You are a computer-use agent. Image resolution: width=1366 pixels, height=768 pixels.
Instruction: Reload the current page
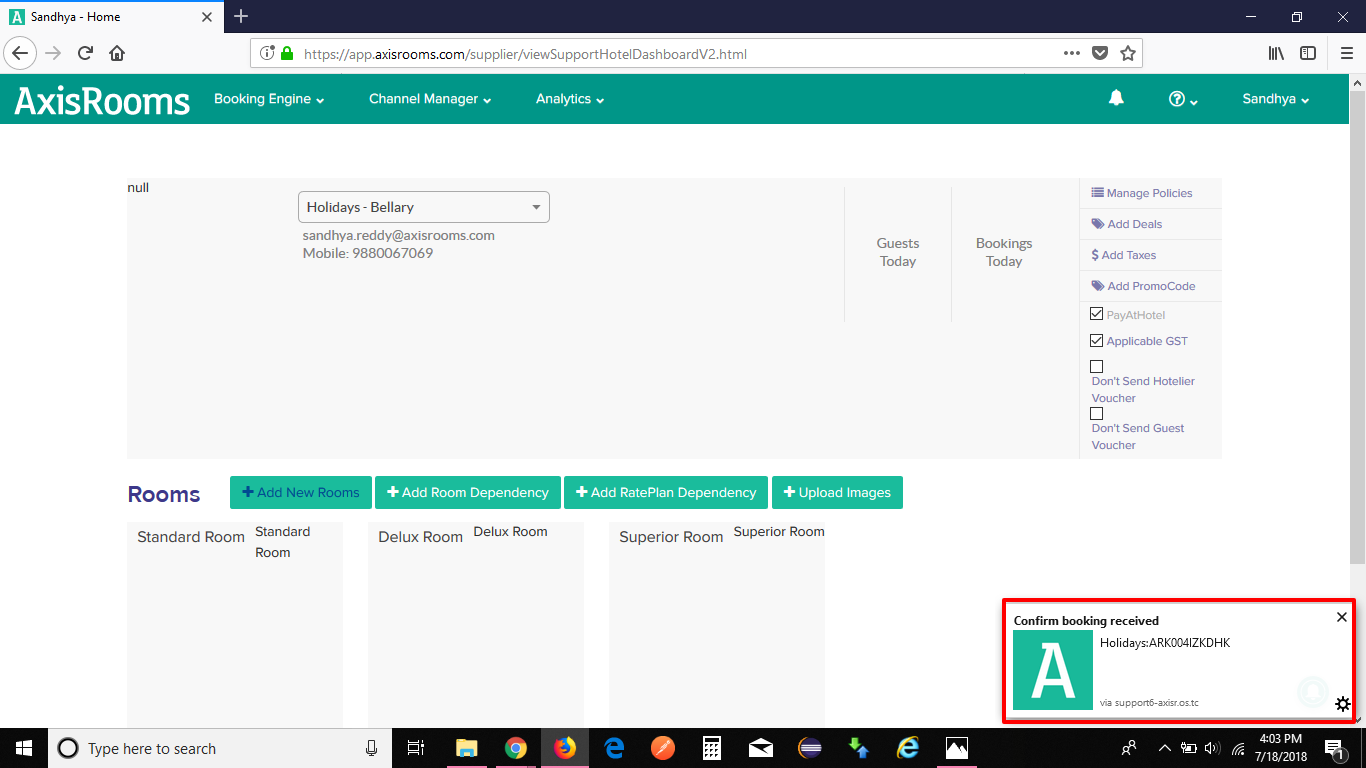[85, 53]
